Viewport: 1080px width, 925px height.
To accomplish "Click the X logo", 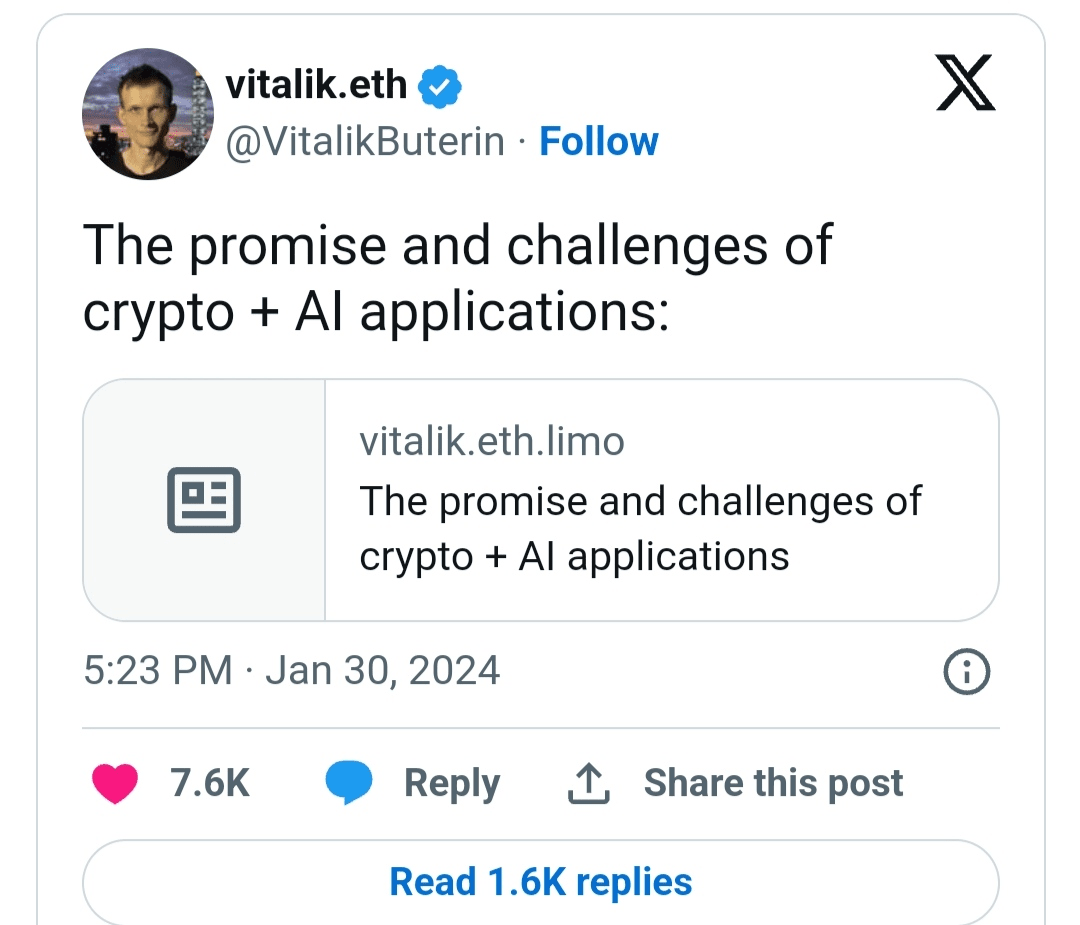I will [968, 83].
